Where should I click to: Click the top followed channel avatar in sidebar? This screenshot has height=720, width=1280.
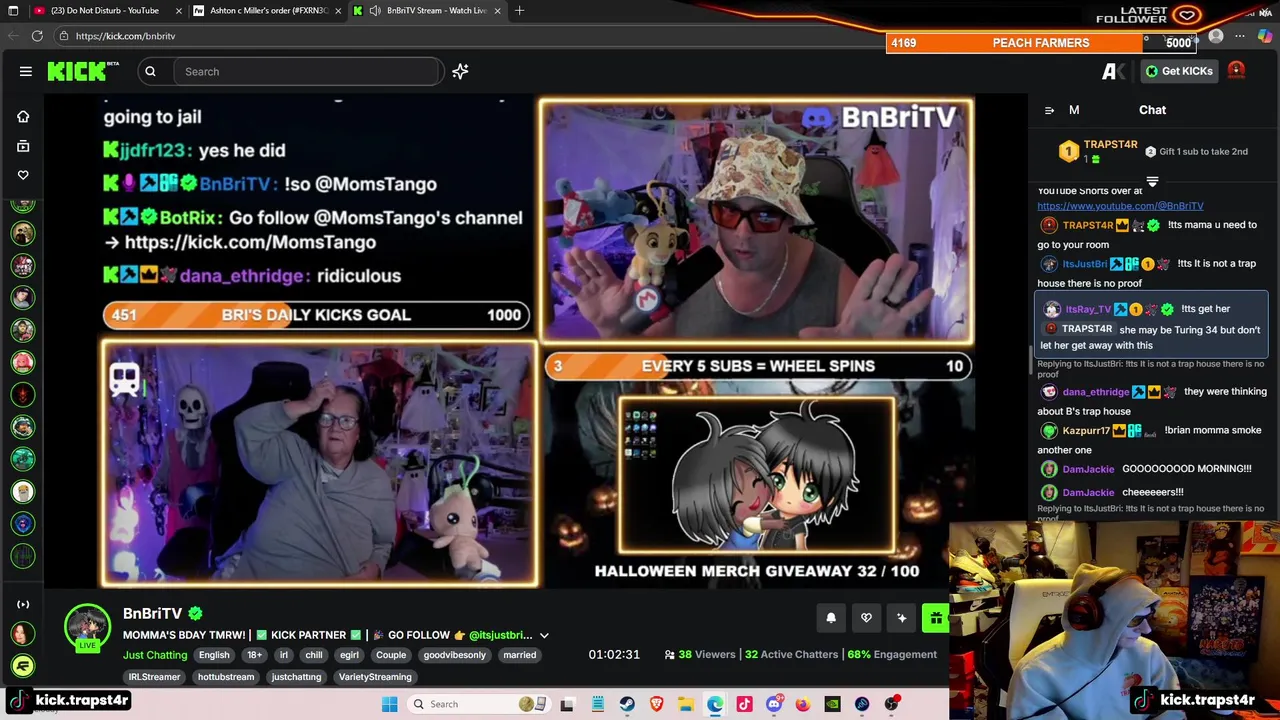(x=23, y=205)
